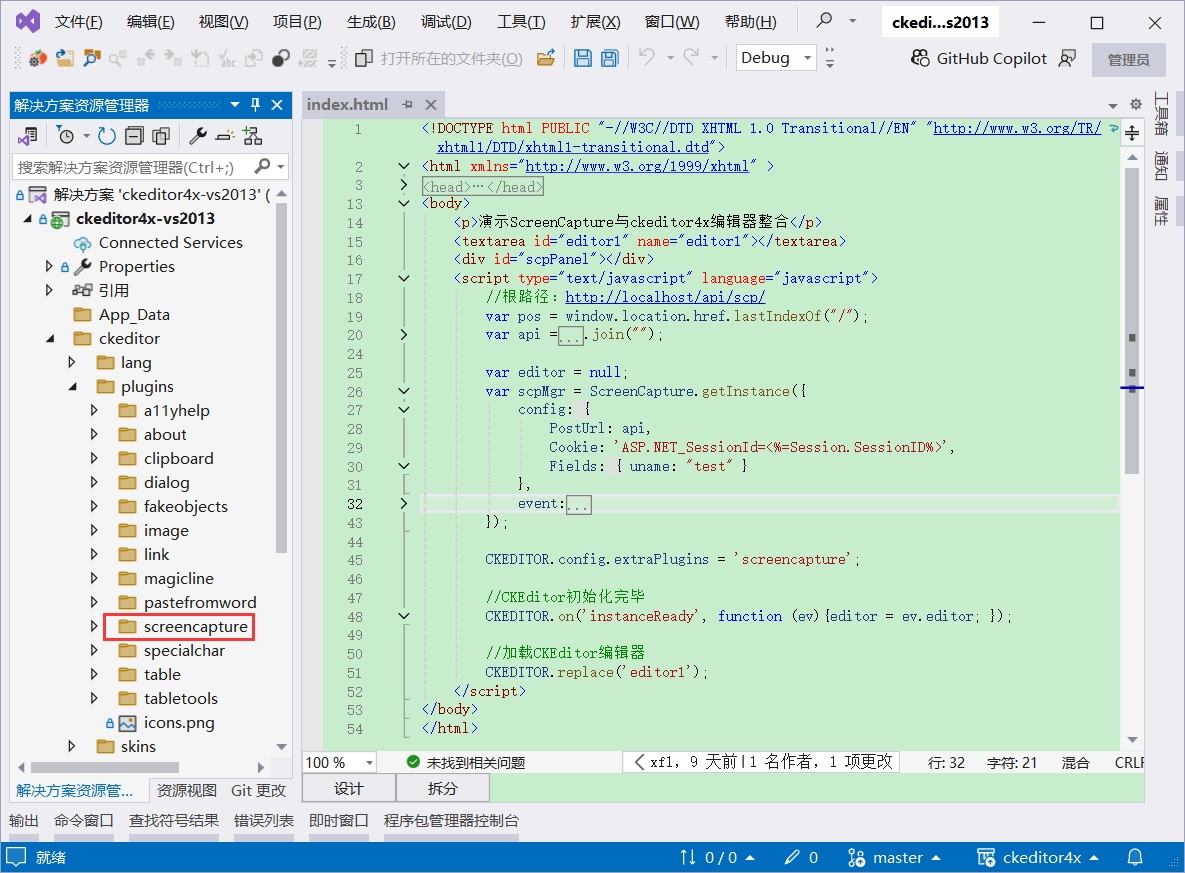Toggle pin on Solution Explorer panel
1185x873 pixels.
[x=256, y=105]
